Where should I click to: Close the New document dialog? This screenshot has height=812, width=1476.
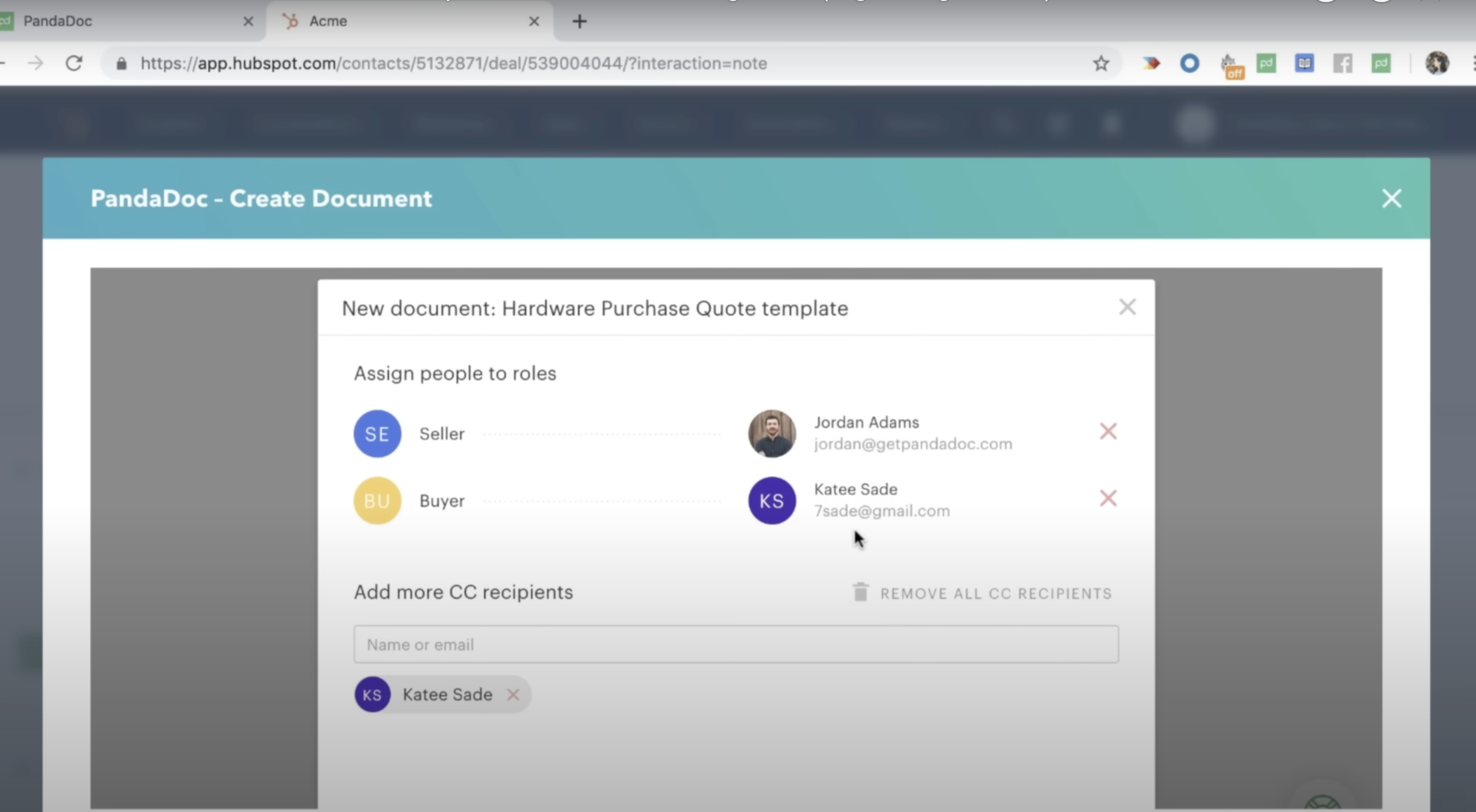click(x=1127, y=307)
